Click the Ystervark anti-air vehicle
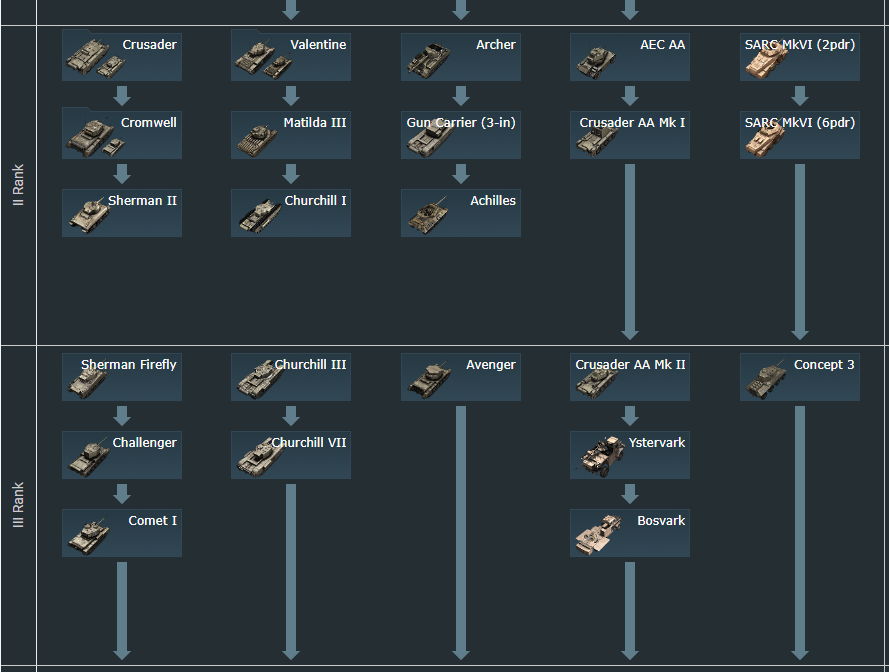The height and width of the screenshot is (672, 889). pos(630,454)
